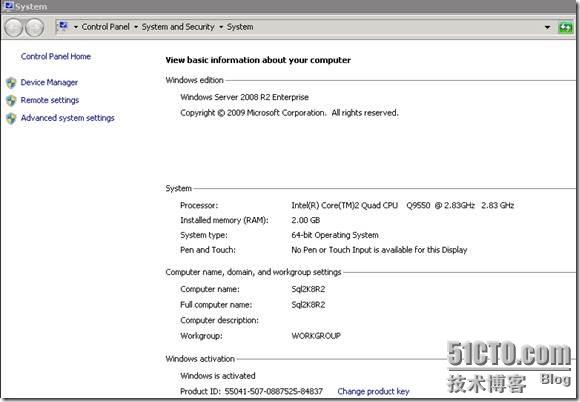Go to Control Panel breadcrumb
The height and width of the screenshot is (402, 580).
click(105, 27)
